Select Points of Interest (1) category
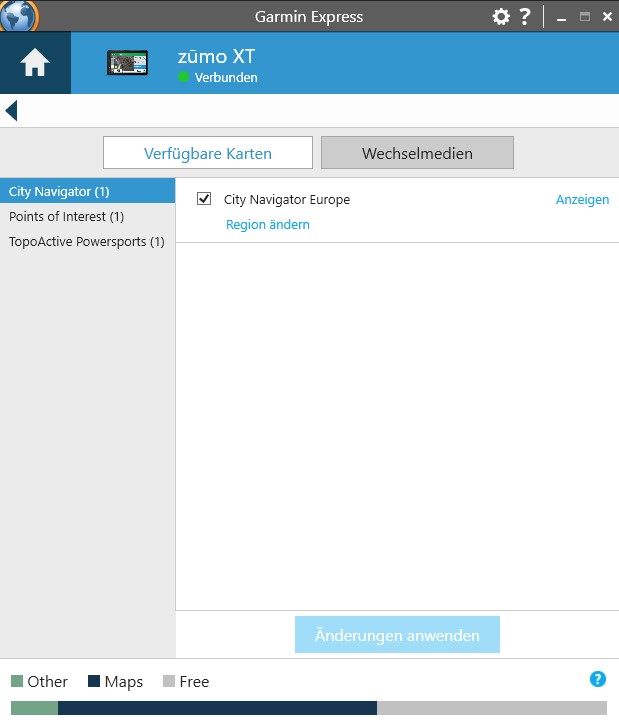The height and width of the screenshot is (727, 619). click(87, 216)
